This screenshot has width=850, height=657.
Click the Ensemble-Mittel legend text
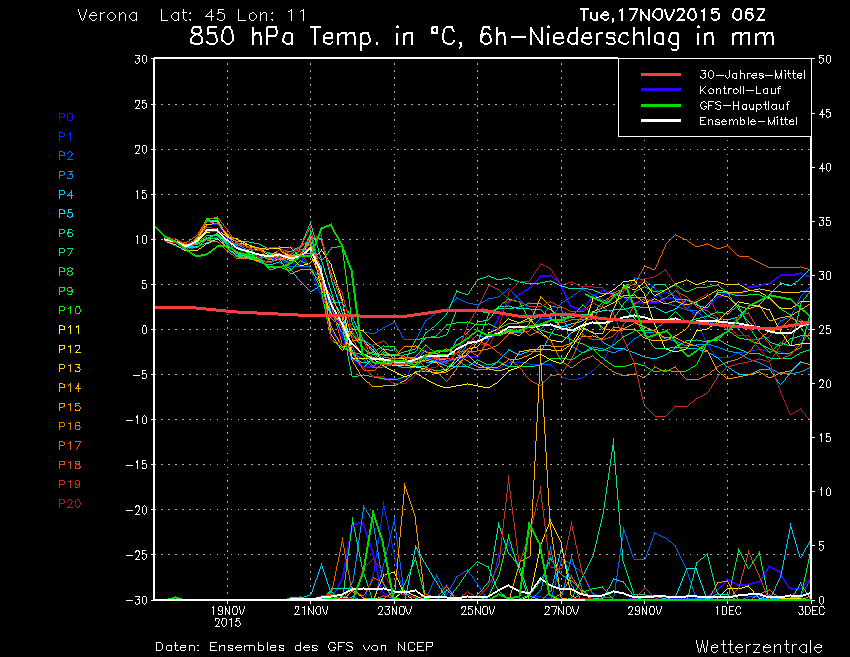point(748,121)
